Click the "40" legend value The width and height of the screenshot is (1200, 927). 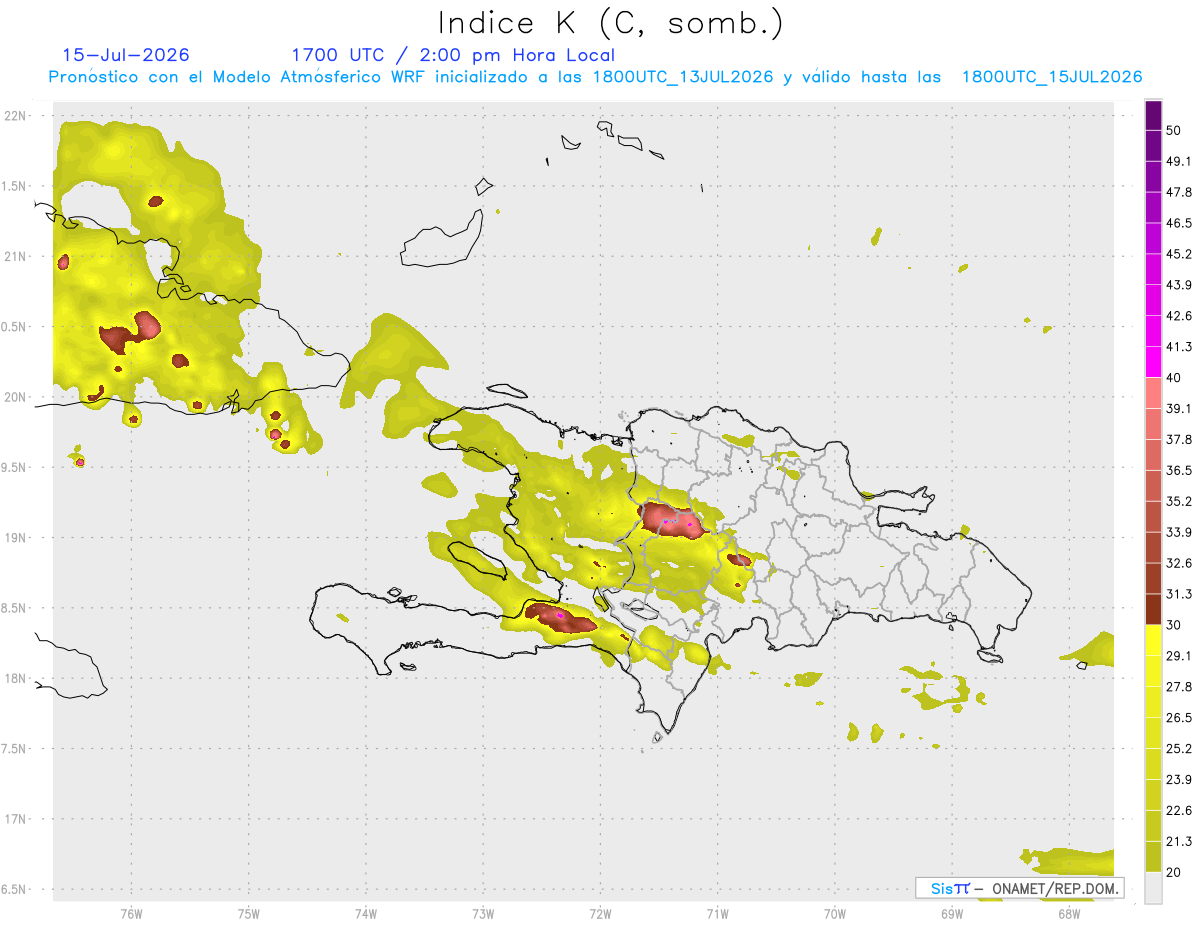(1175, 377)
